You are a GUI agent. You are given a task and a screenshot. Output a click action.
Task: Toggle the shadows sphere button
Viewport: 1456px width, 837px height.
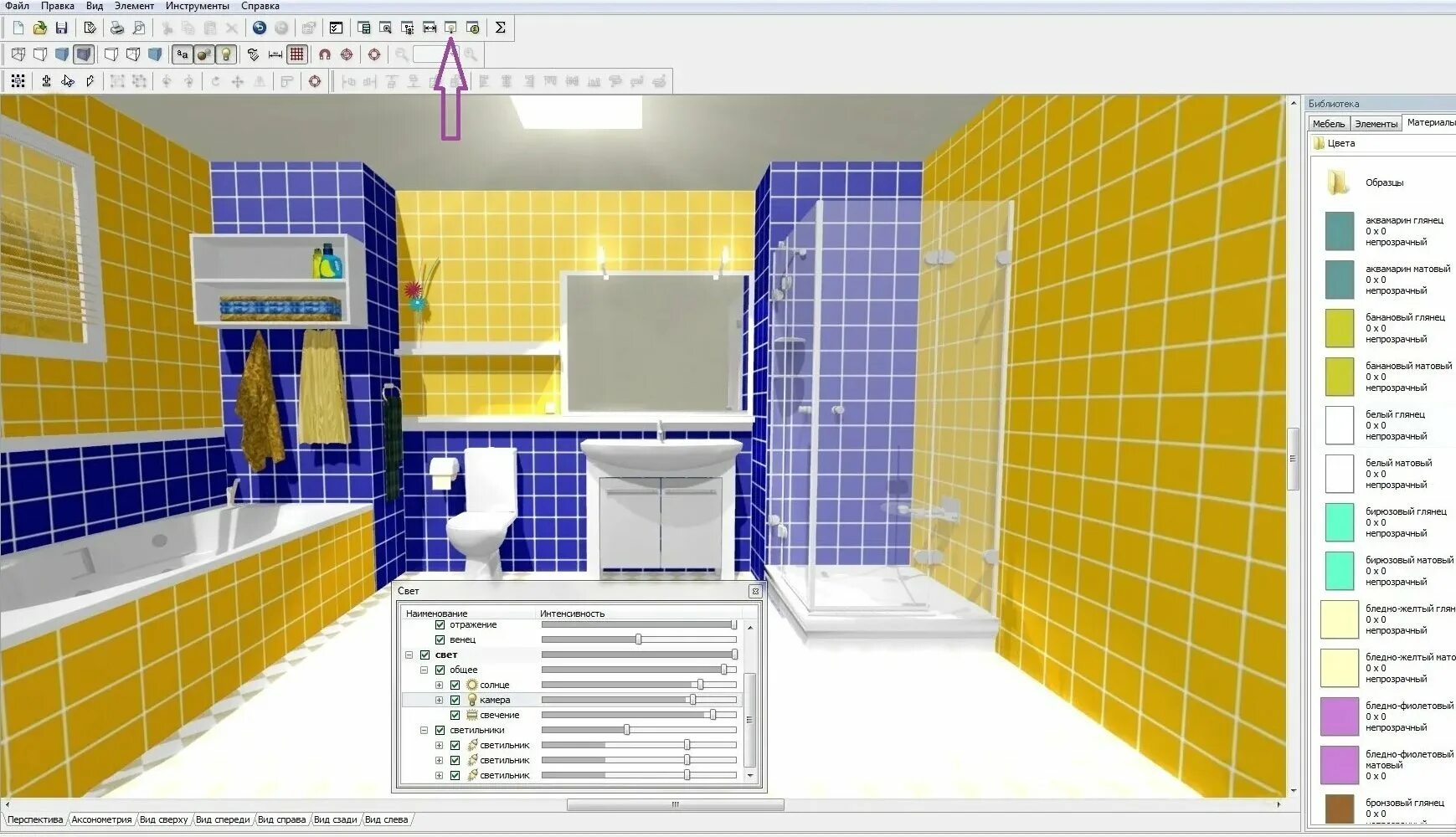203,54
